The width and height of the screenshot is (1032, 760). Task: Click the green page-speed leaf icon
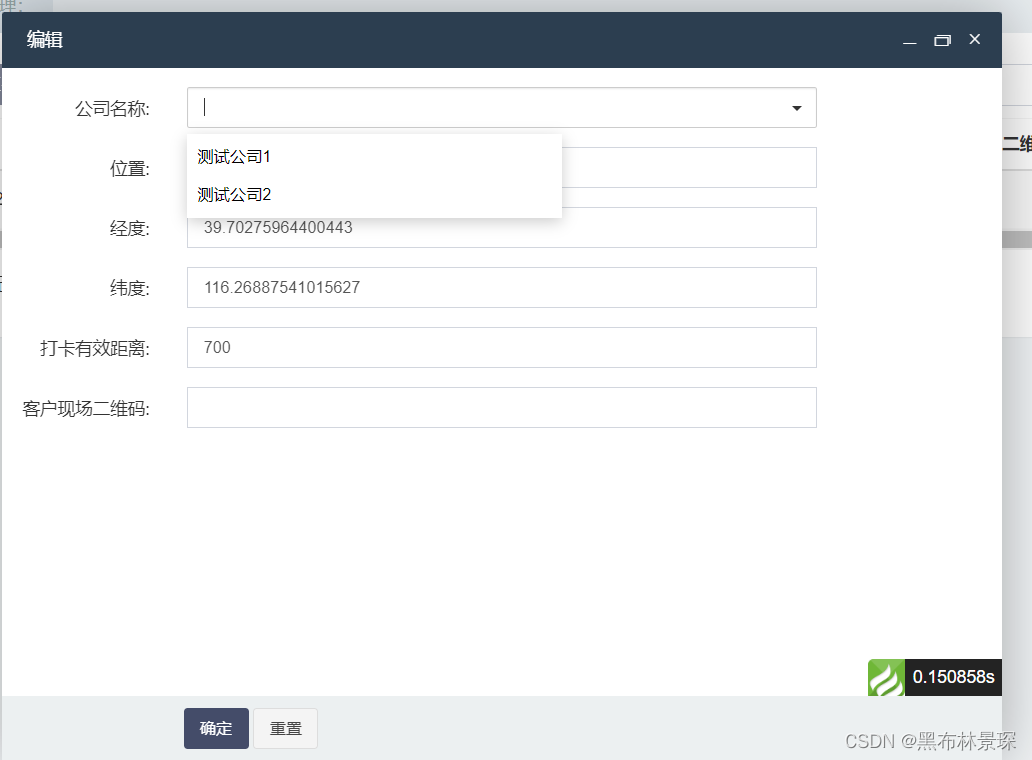[886, 677]
